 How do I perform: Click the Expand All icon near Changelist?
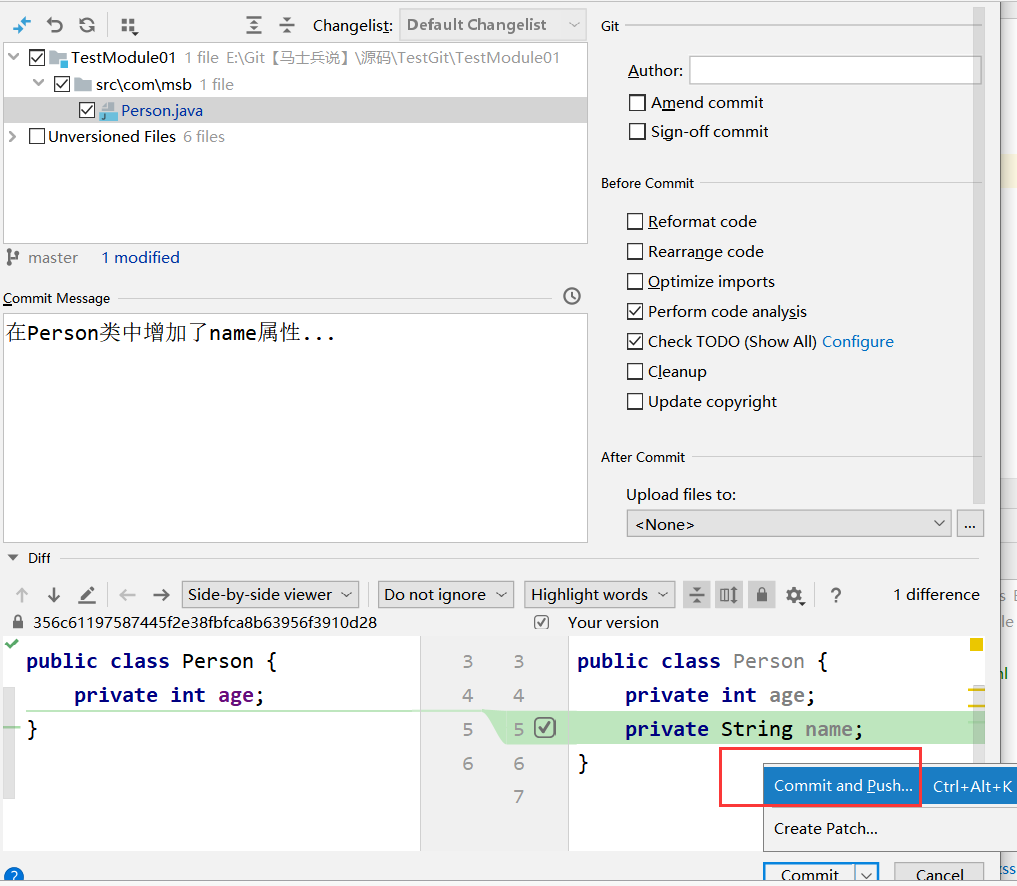pos(253,24)
